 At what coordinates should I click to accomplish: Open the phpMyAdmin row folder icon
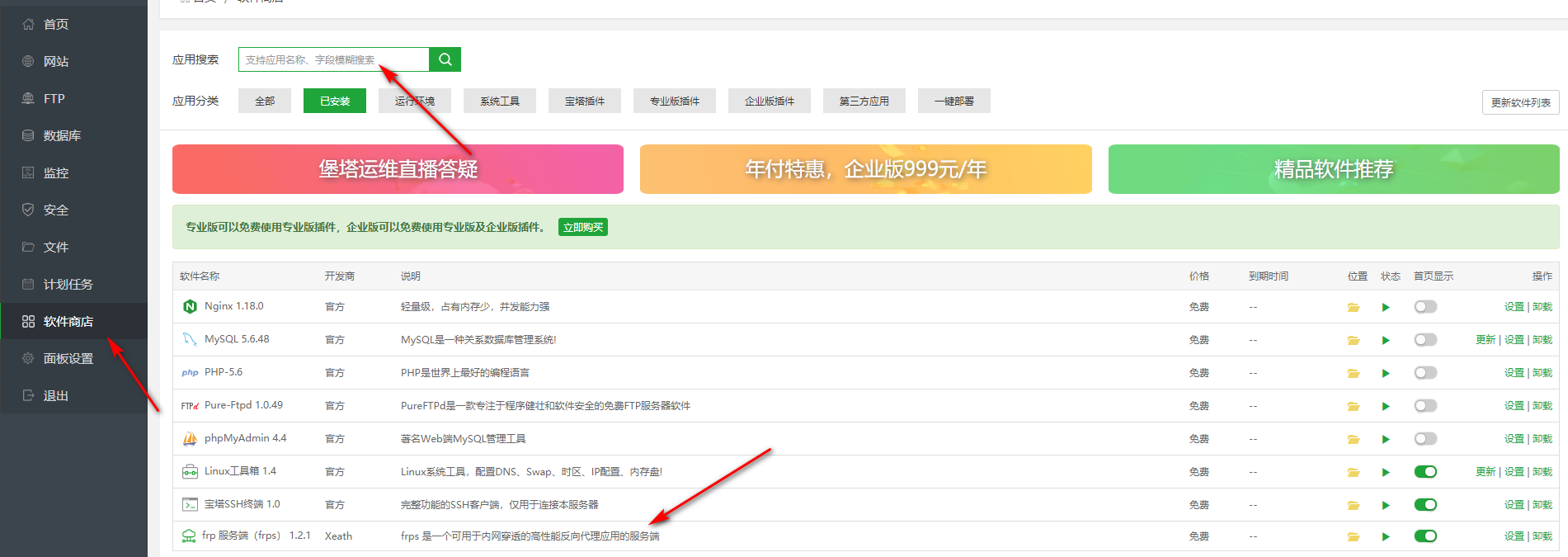point(1354,439)
